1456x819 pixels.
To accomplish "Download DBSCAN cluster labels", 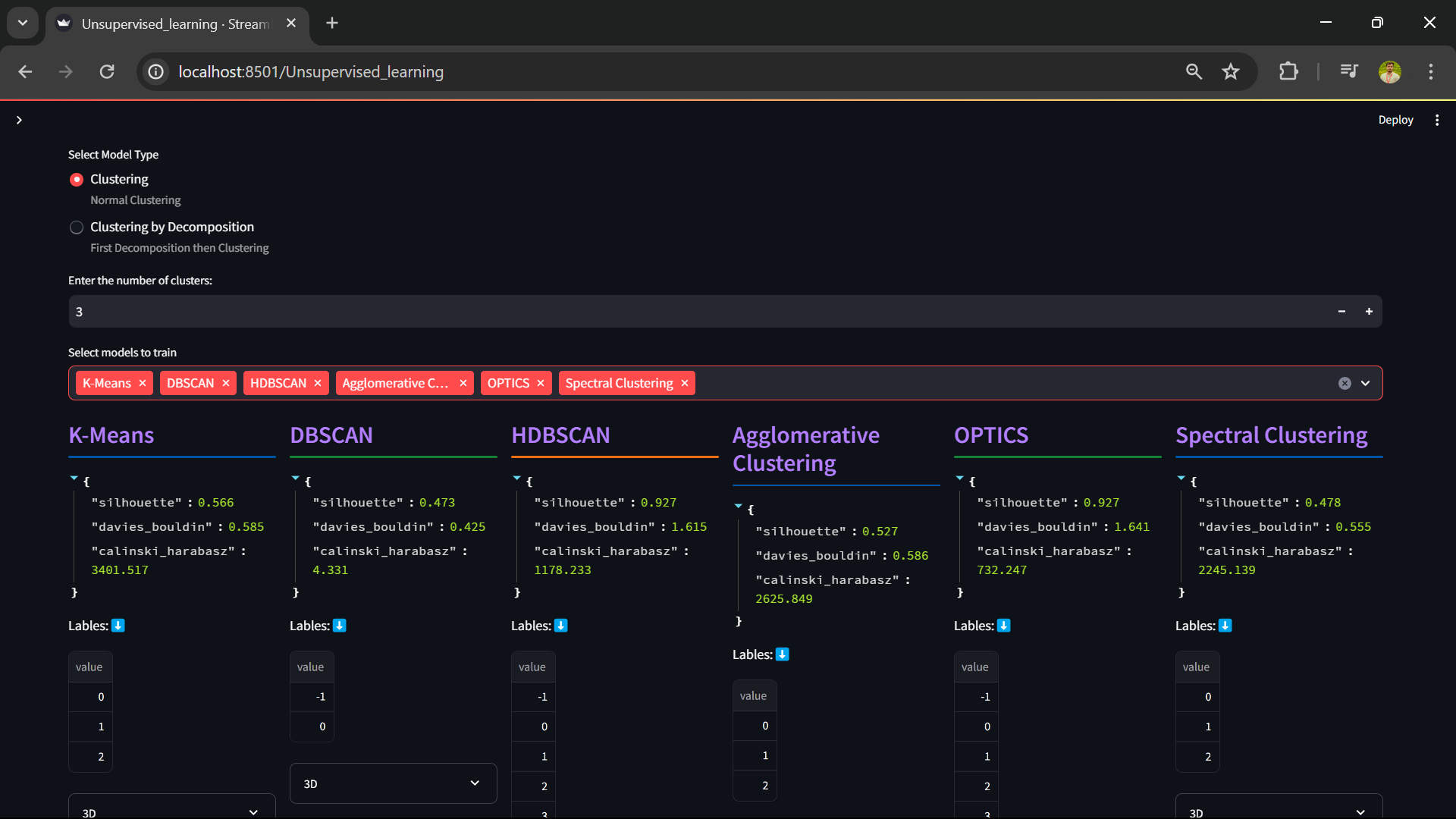I will coord(340,626).
